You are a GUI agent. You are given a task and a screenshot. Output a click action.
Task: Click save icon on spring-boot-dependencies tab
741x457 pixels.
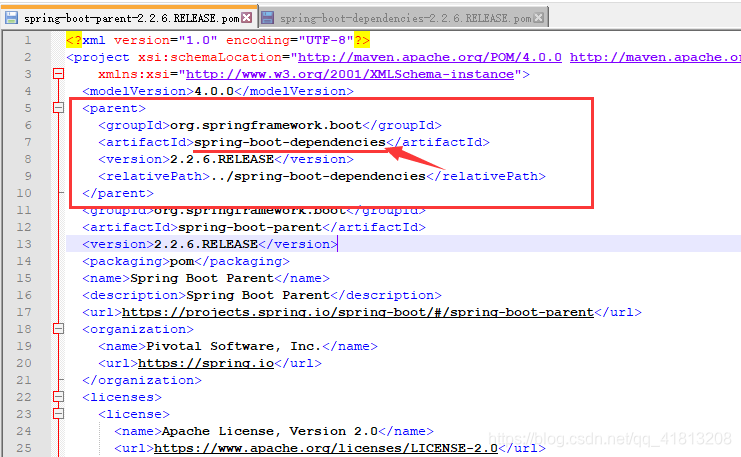[x=267, y=17]
